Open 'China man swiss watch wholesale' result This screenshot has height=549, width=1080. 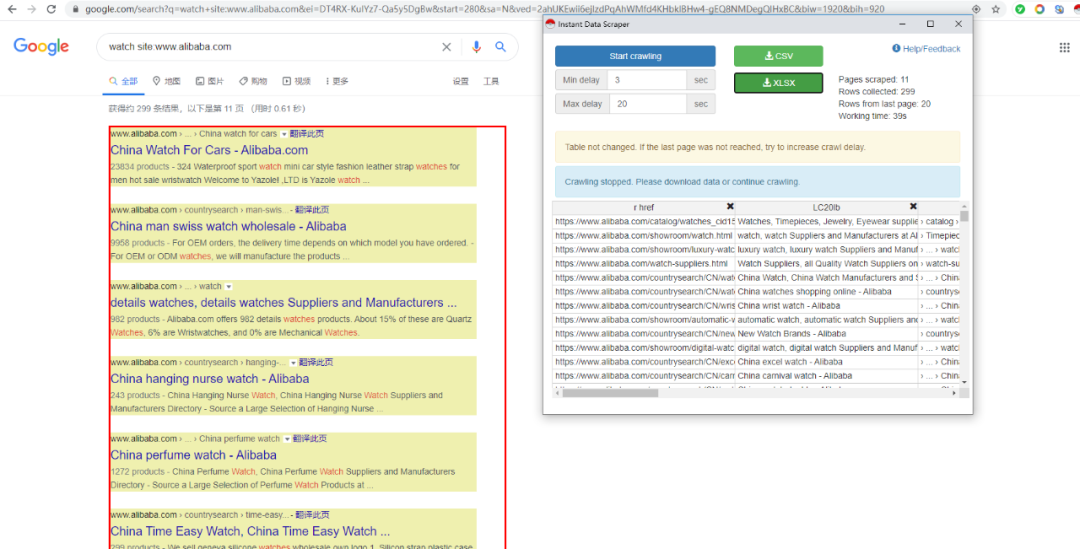[x=228, y=226]
